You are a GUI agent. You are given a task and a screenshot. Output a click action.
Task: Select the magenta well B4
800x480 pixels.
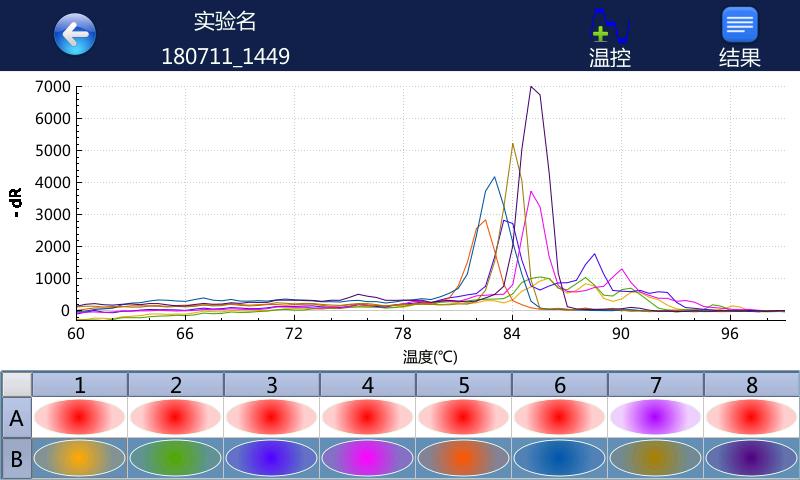tap(367, 458)
